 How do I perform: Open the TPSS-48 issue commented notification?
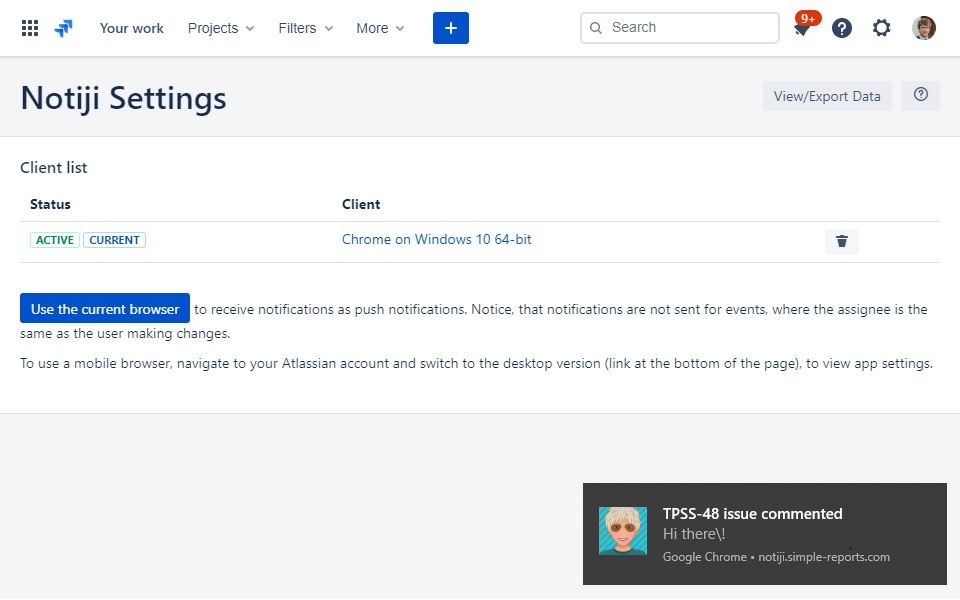tap(765, 534)
